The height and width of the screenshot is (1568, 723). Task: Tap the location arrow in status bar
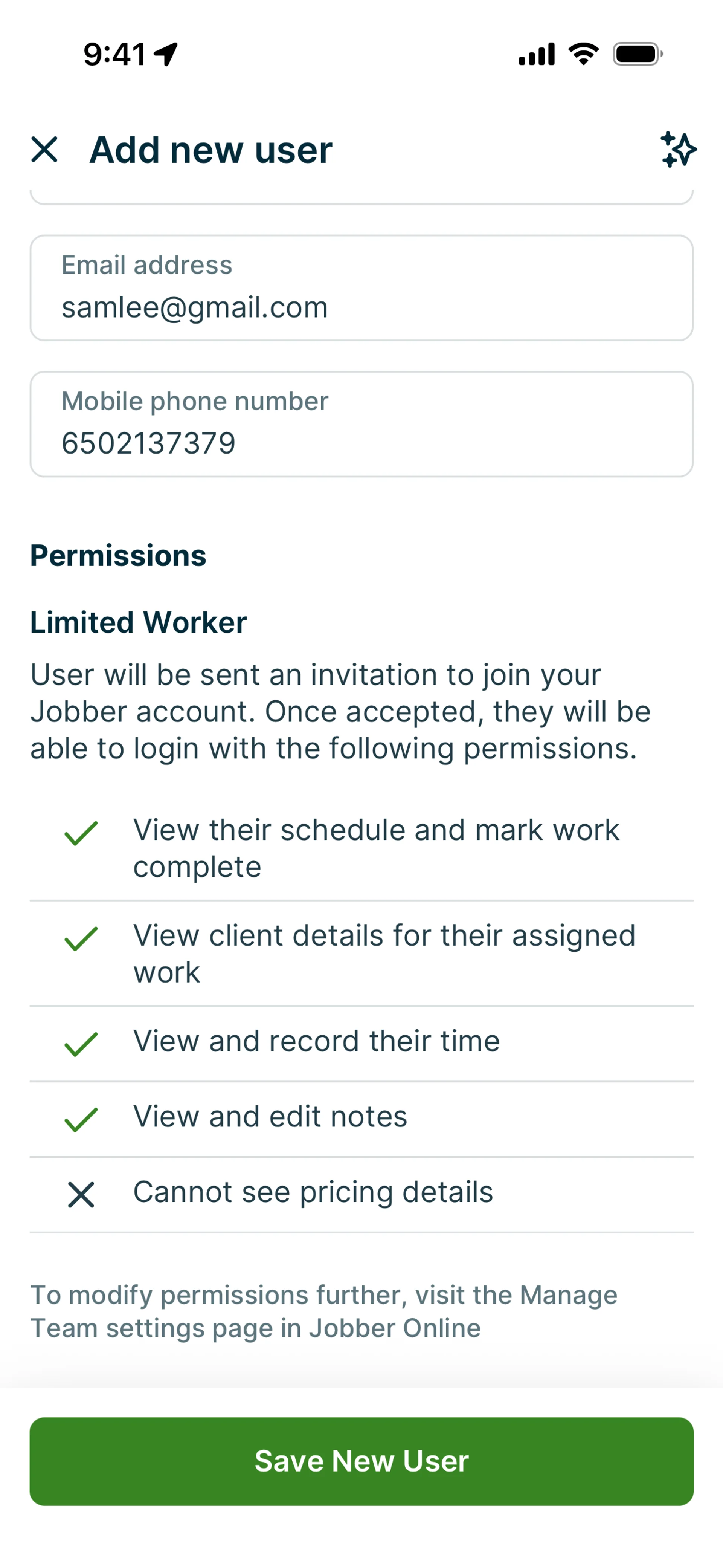pos(166,54)
